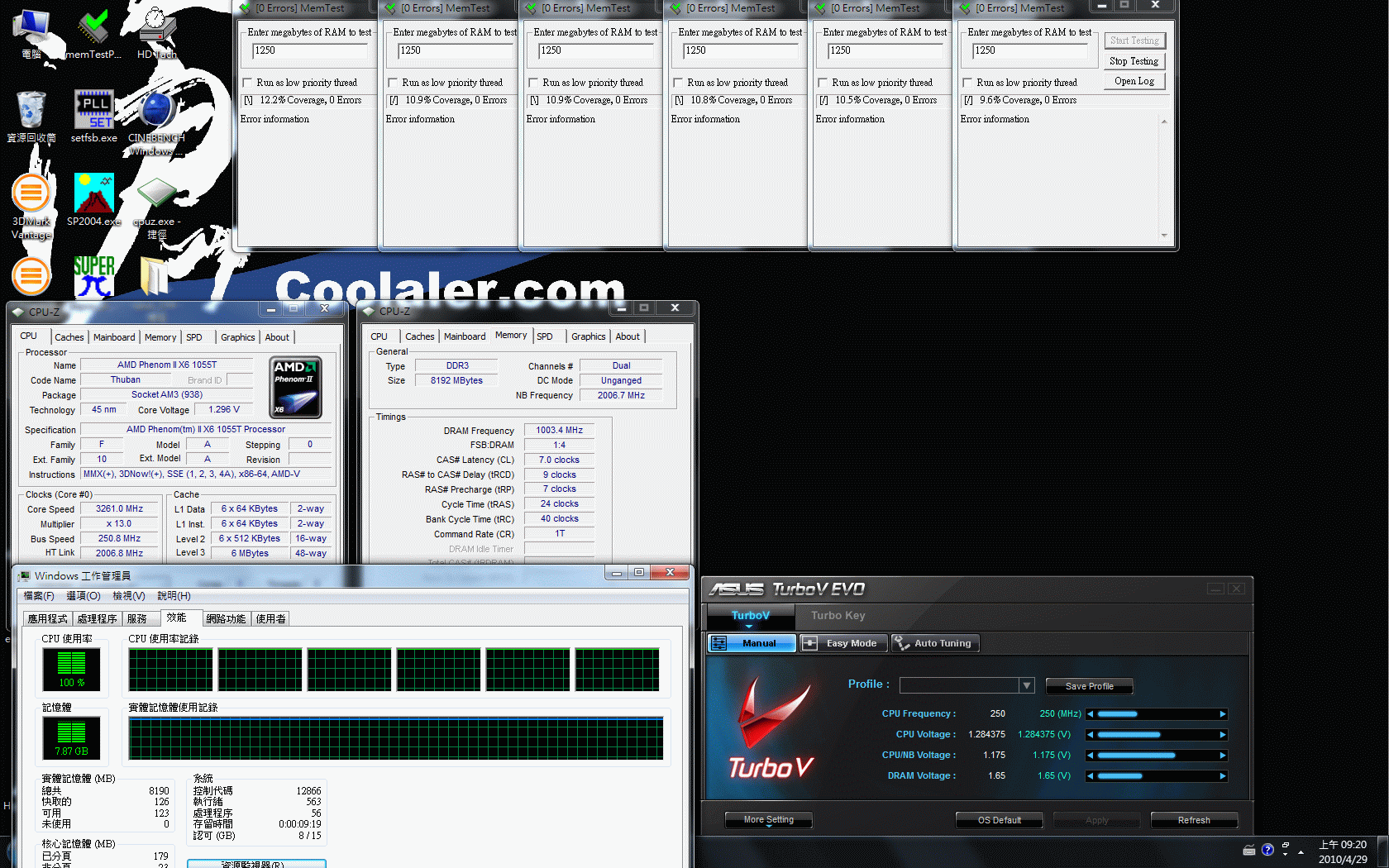Click RAM megabytes field in 9.6% Coverage MemTest
This screenshot has width=1389, height=868.
(1029, 51)
